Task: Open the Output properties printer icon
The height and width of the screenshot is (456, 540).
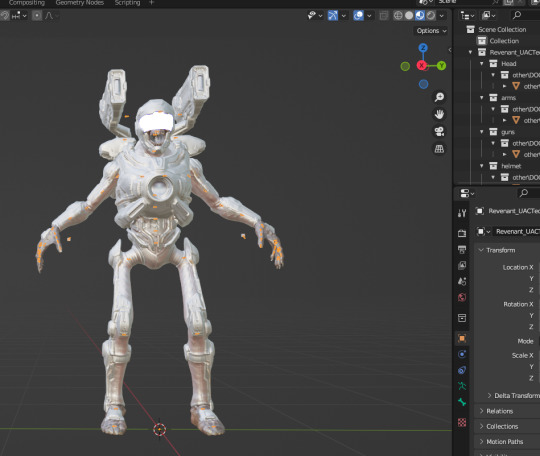Action: tap(462, 249)
